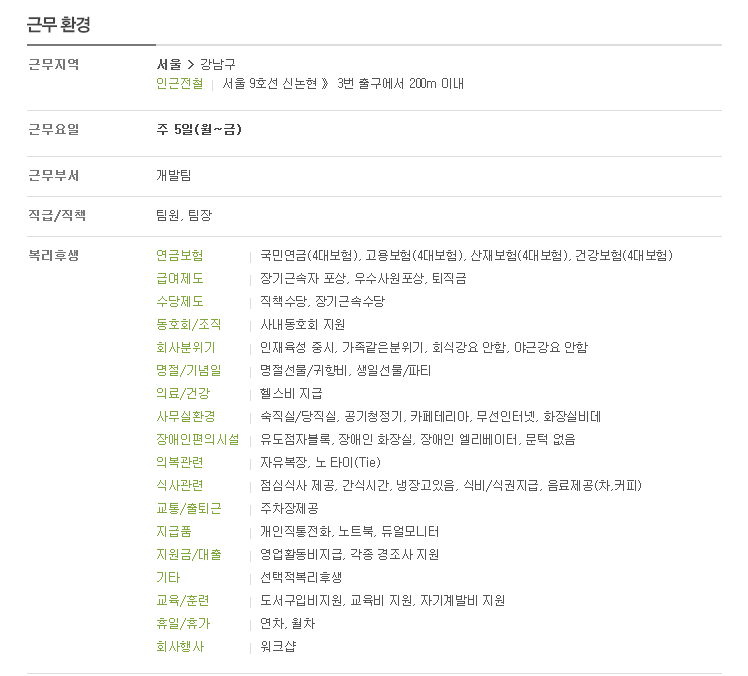Click the 회사분위기 label
This screenshot has height=676, width=748.
[186, 347]
